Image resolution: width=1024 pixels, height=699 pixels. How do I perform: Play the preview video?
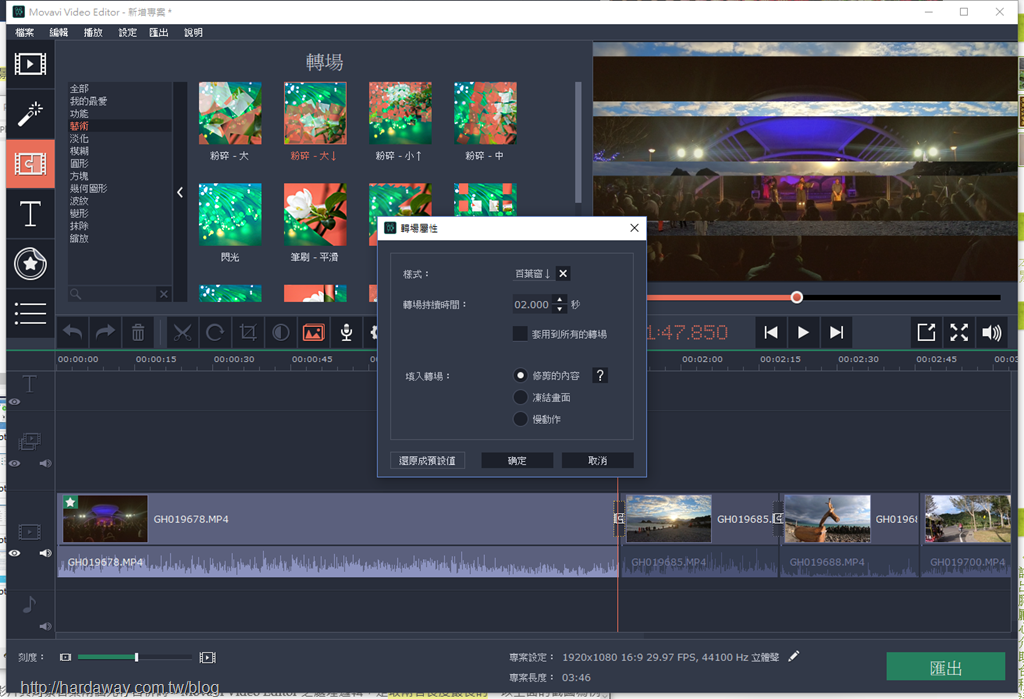tap(803, 333)
